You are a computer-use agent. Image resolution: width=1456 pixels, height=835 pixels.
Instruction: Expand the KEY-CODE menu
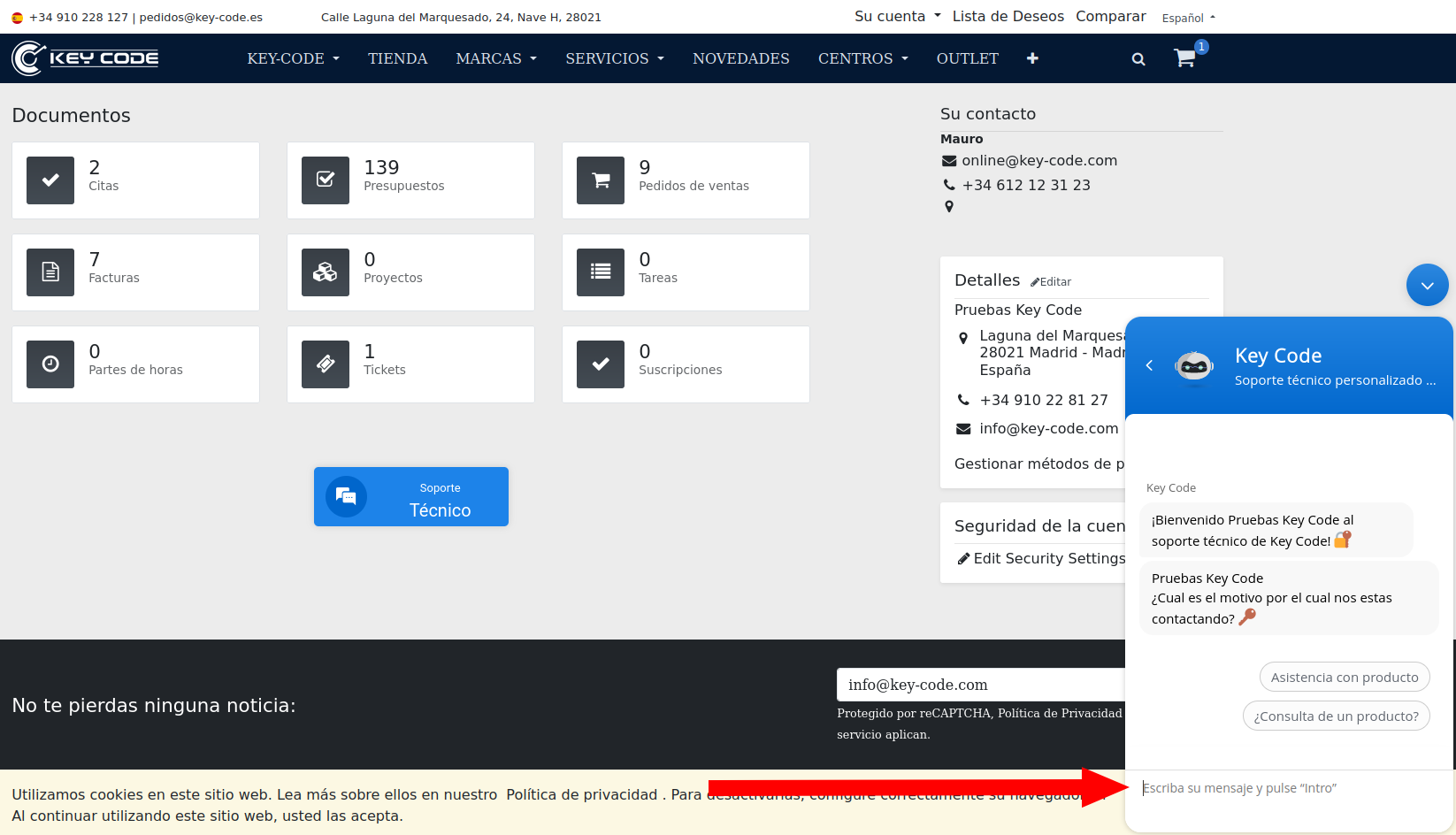click(x=293, y=58)
